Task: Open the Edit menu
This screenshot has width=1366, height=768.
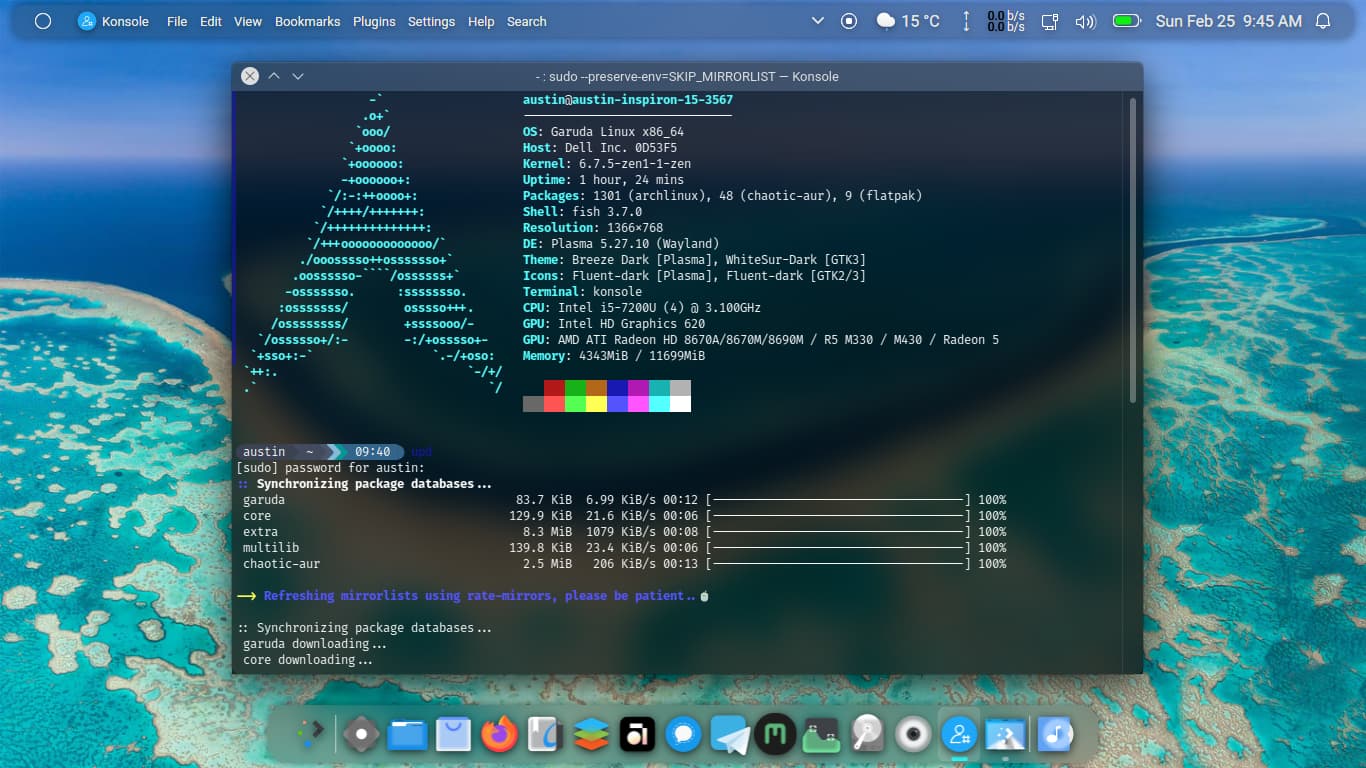Action: pyautogui.click(x=211, y=21)
